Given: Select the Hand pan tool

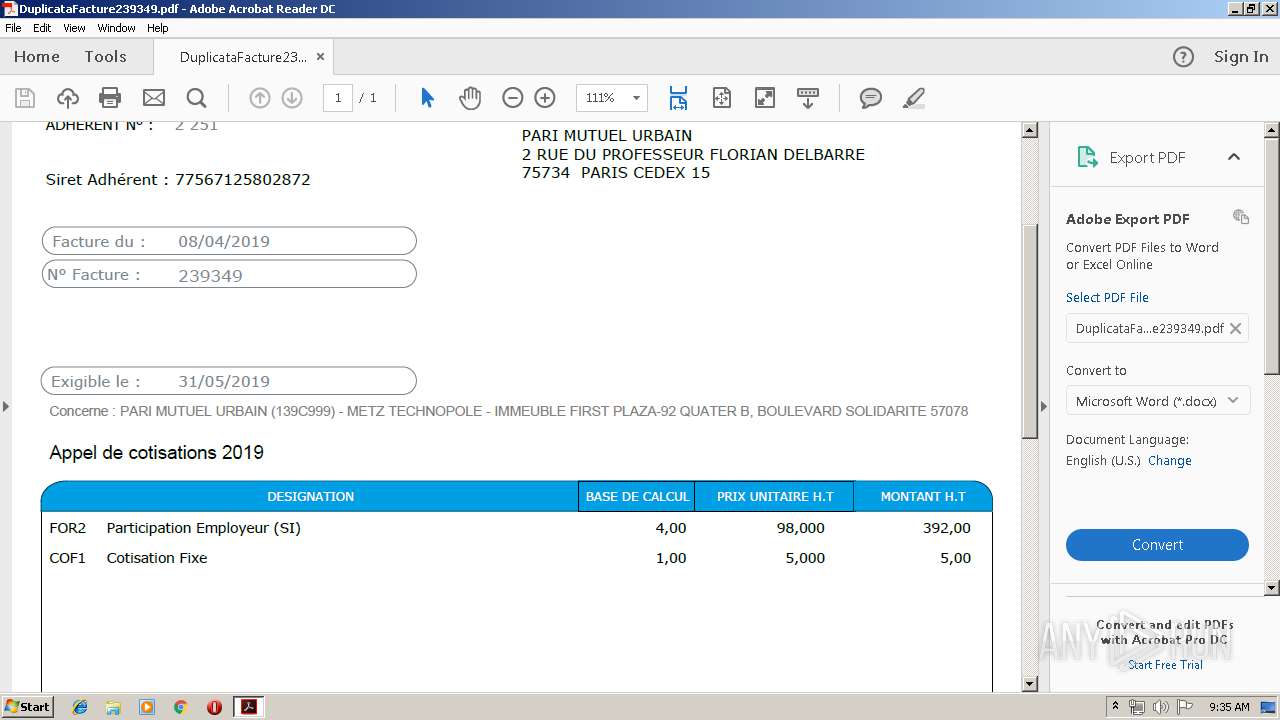Looking at the screenshot, I should click(x=470, y=98).
